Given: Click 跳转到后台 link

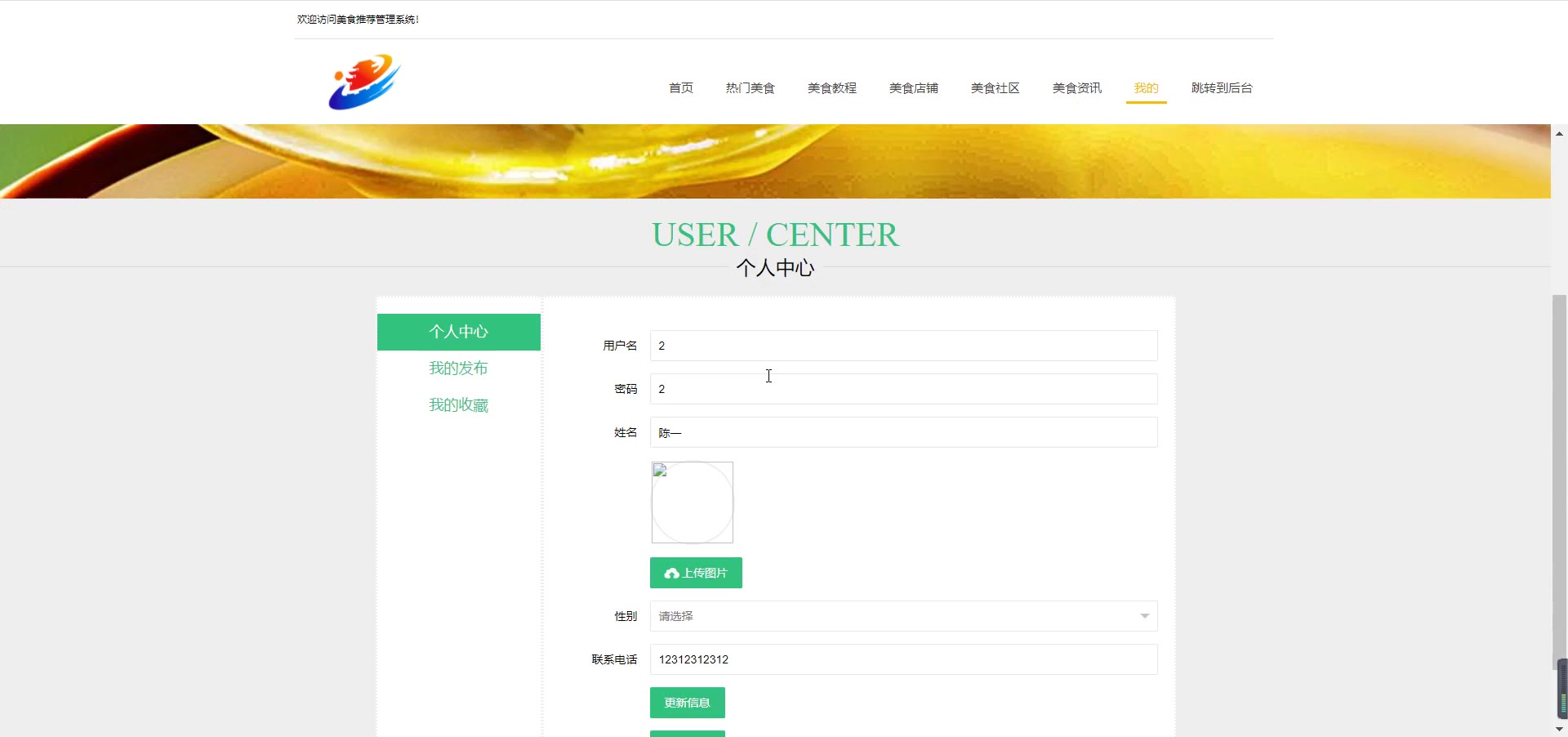Looking at the screenshot, I should [x=1222, y=88].
